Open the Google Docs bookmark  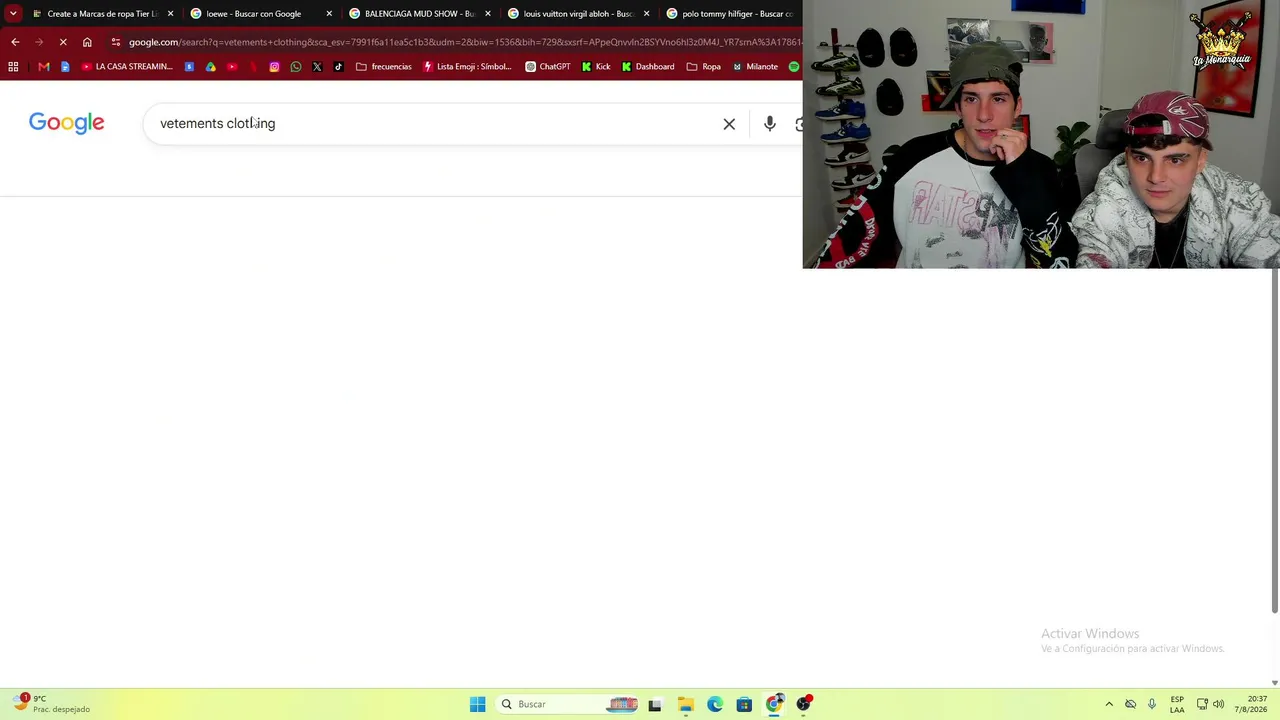[x=65, y=67]
